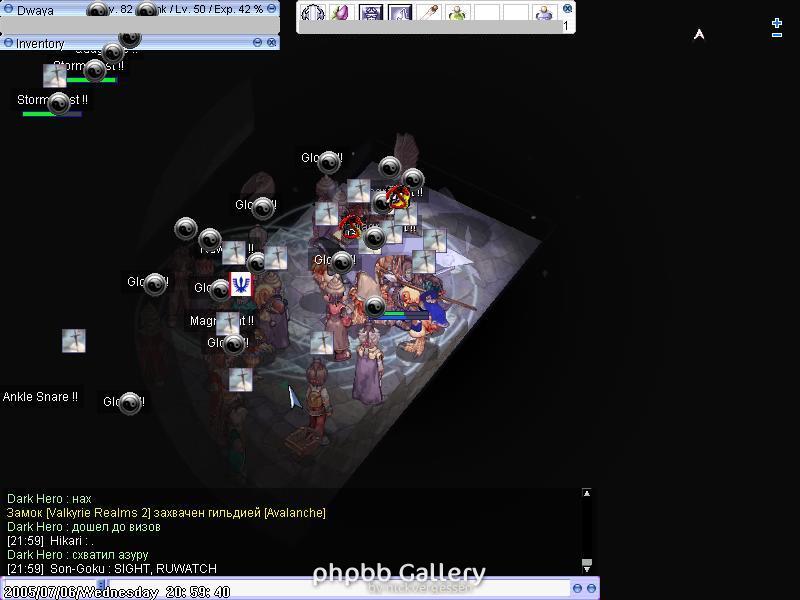Toggle the rightmost chat bar button
This screenshot has height=600, width=800.
point(591,588)
